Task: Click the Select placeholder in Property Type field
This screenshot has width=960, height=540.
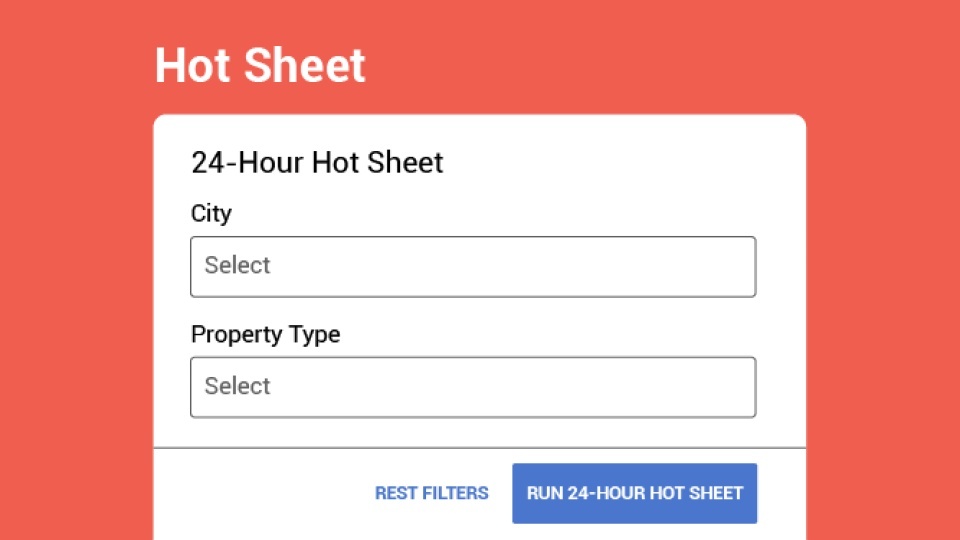Action: 238,387
